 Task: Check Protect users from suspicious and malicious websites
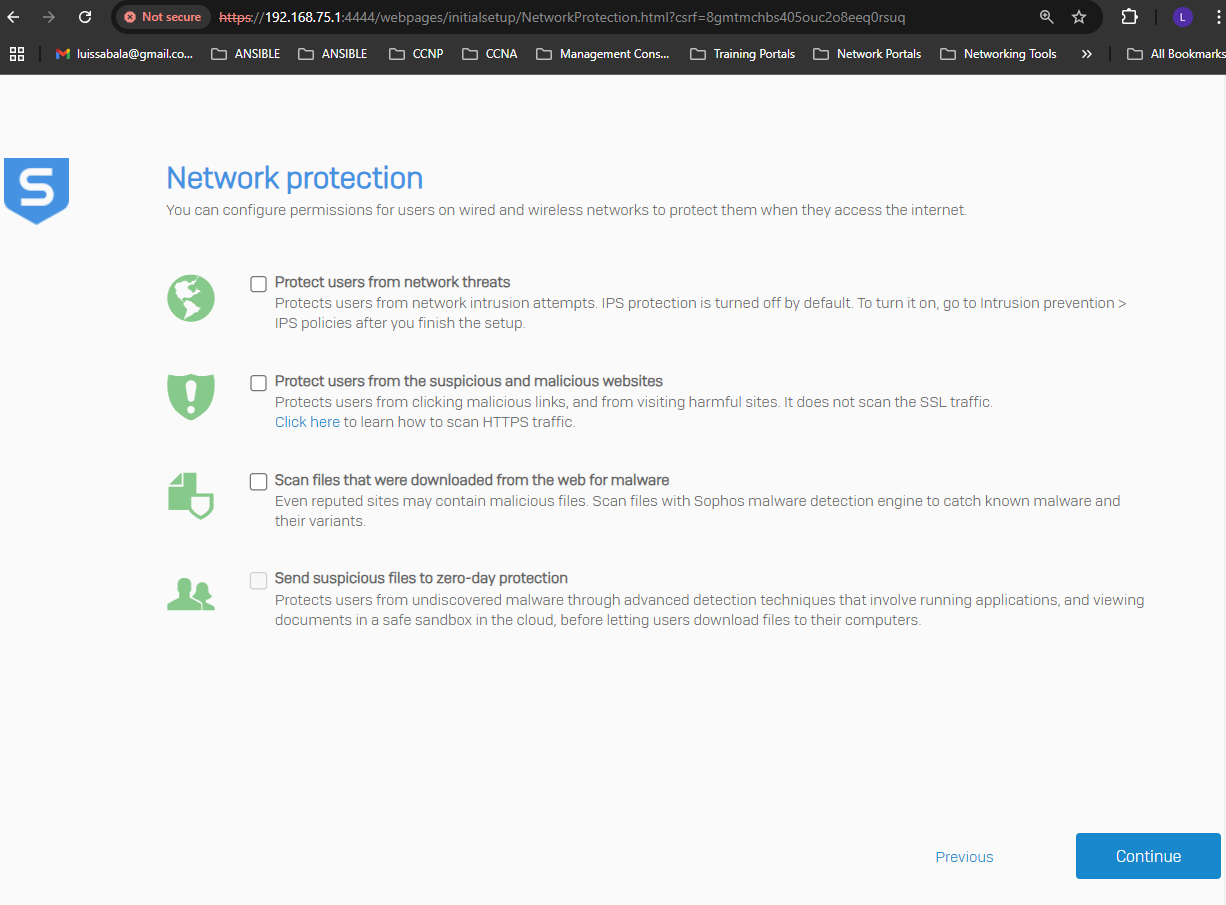click(x=259, y=383)
